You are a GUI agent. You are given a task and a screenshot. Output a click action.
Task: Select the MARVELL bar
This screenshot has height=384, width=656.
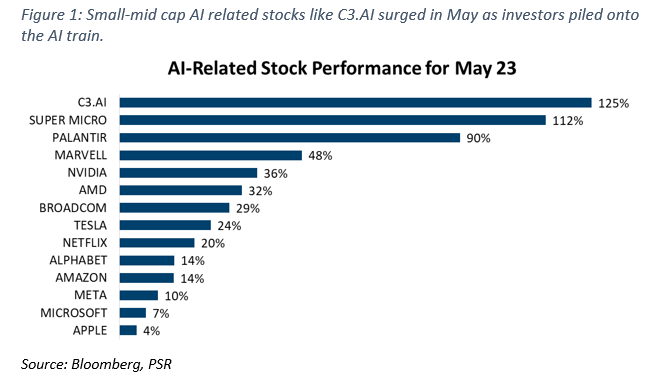(x=210, y=156)
